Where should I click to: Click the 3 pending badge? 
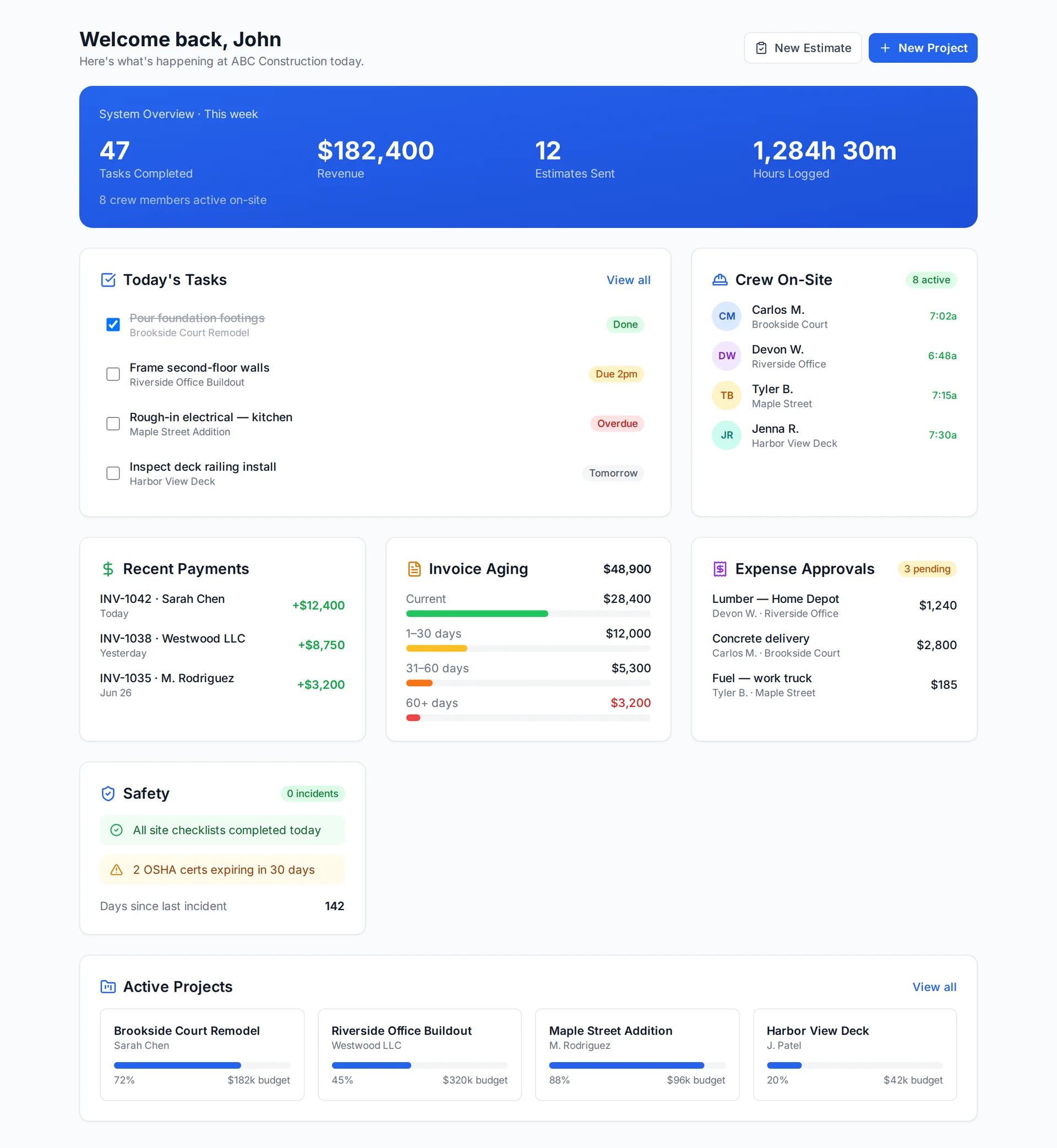point(927,569)
